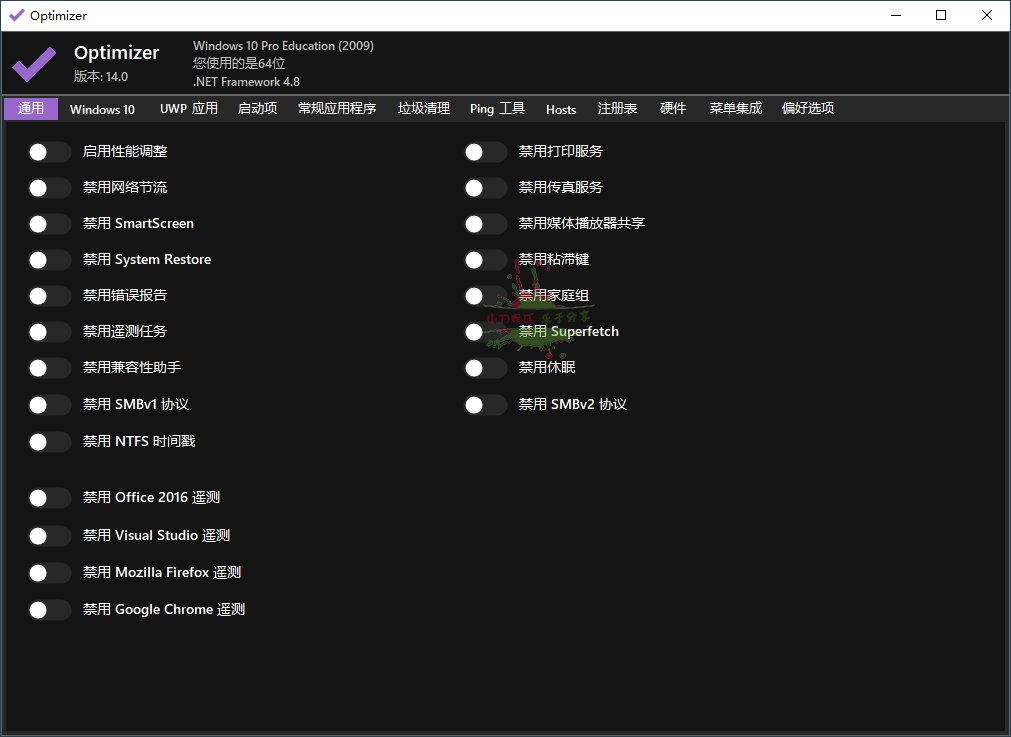Toggle 禁用网络节流 switch
This screenshot has width=1011, height=737.
pos(49,187)
